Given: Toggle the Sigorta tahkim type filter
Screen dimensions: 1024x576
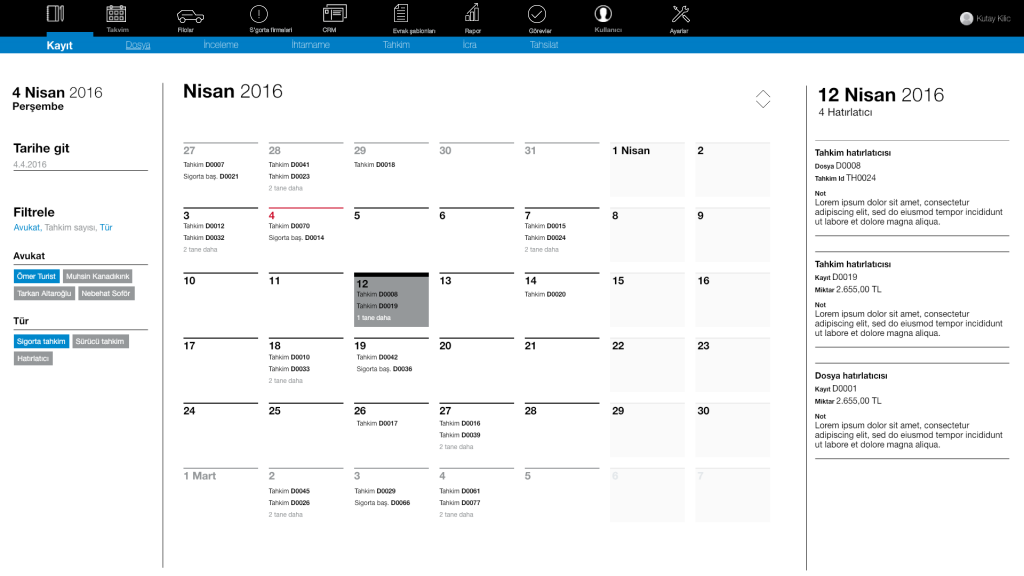Looking at the screenshot, I should [x=41, y=341].
